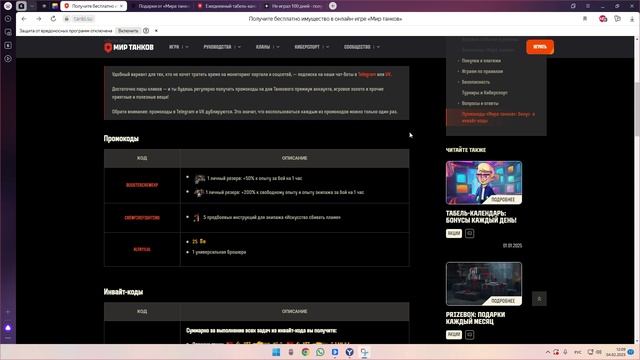Click Акции tag under Табель-календарь
Screen dimensions: 640x360
[453, 233]
